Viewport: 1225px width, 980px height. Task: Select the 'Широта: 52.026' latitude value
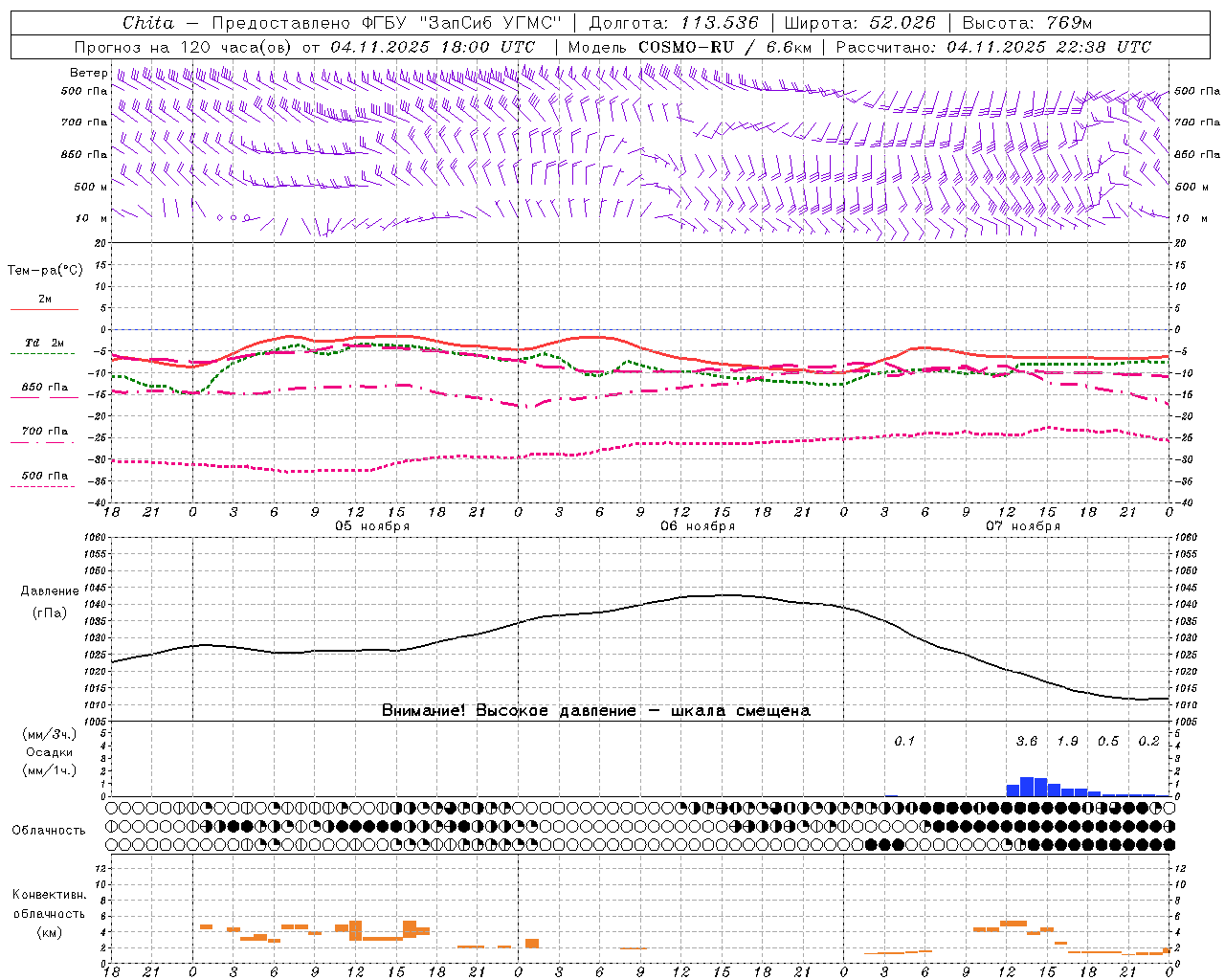(x=860, y=23)
